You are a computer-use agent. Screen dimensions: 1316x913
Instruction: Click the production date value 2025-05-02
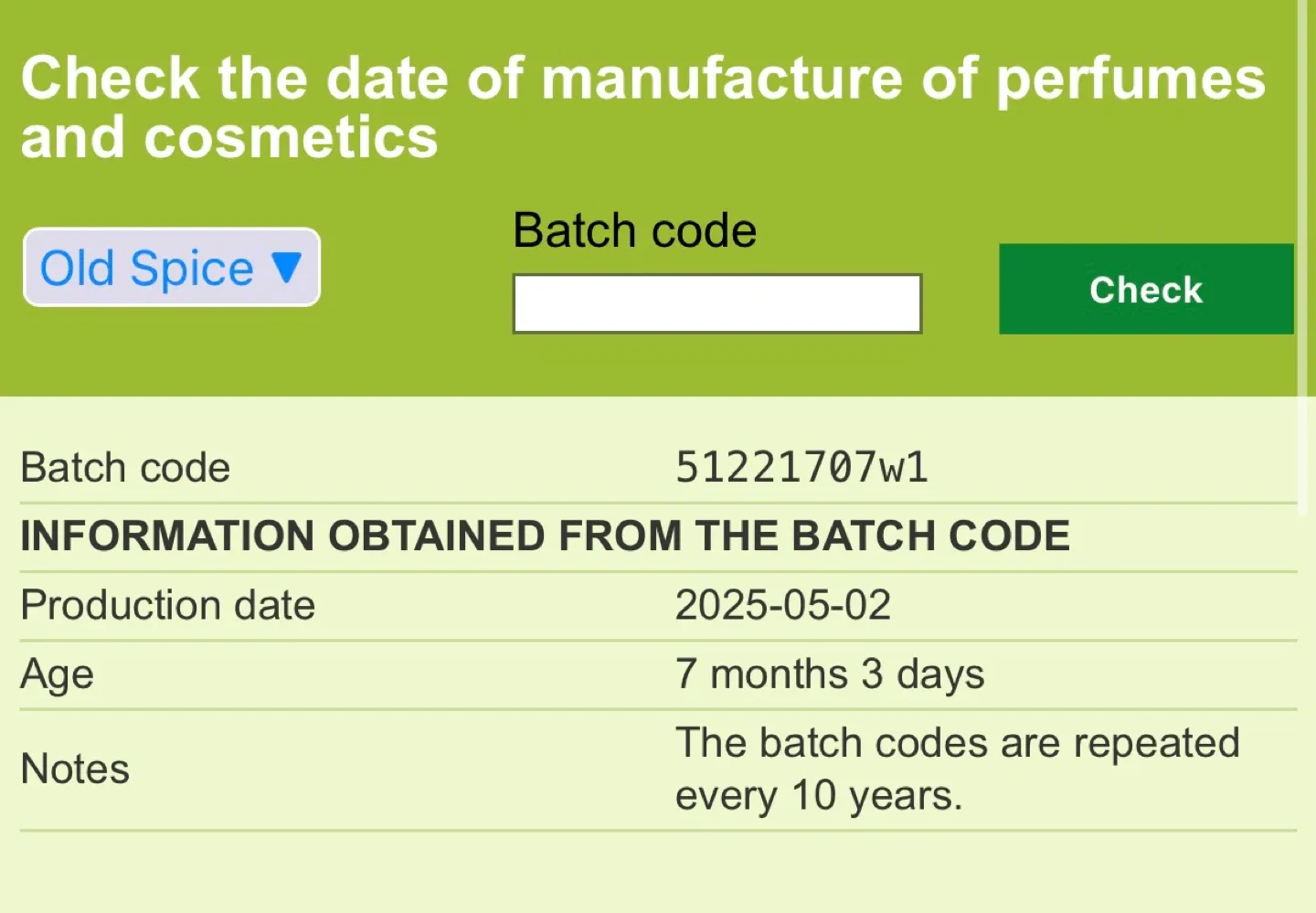coord(782,605)
